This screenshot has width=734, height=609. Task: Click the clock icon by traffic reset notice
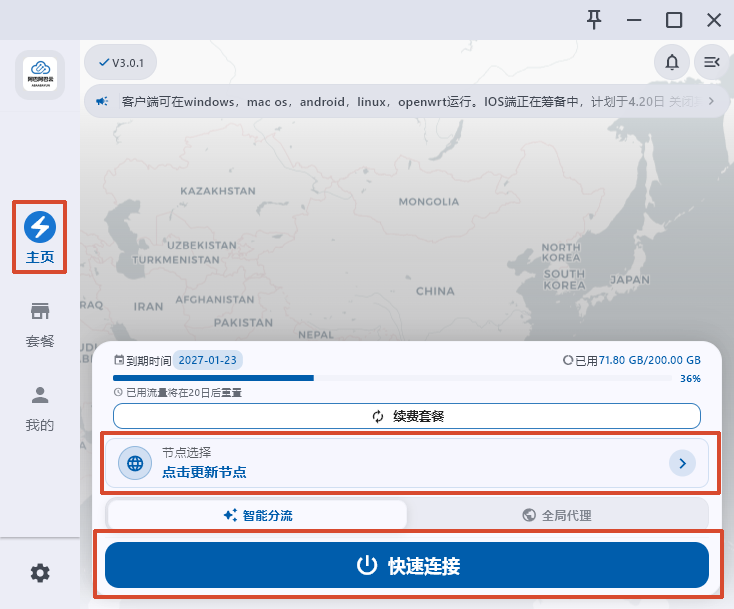click(118, 392)
